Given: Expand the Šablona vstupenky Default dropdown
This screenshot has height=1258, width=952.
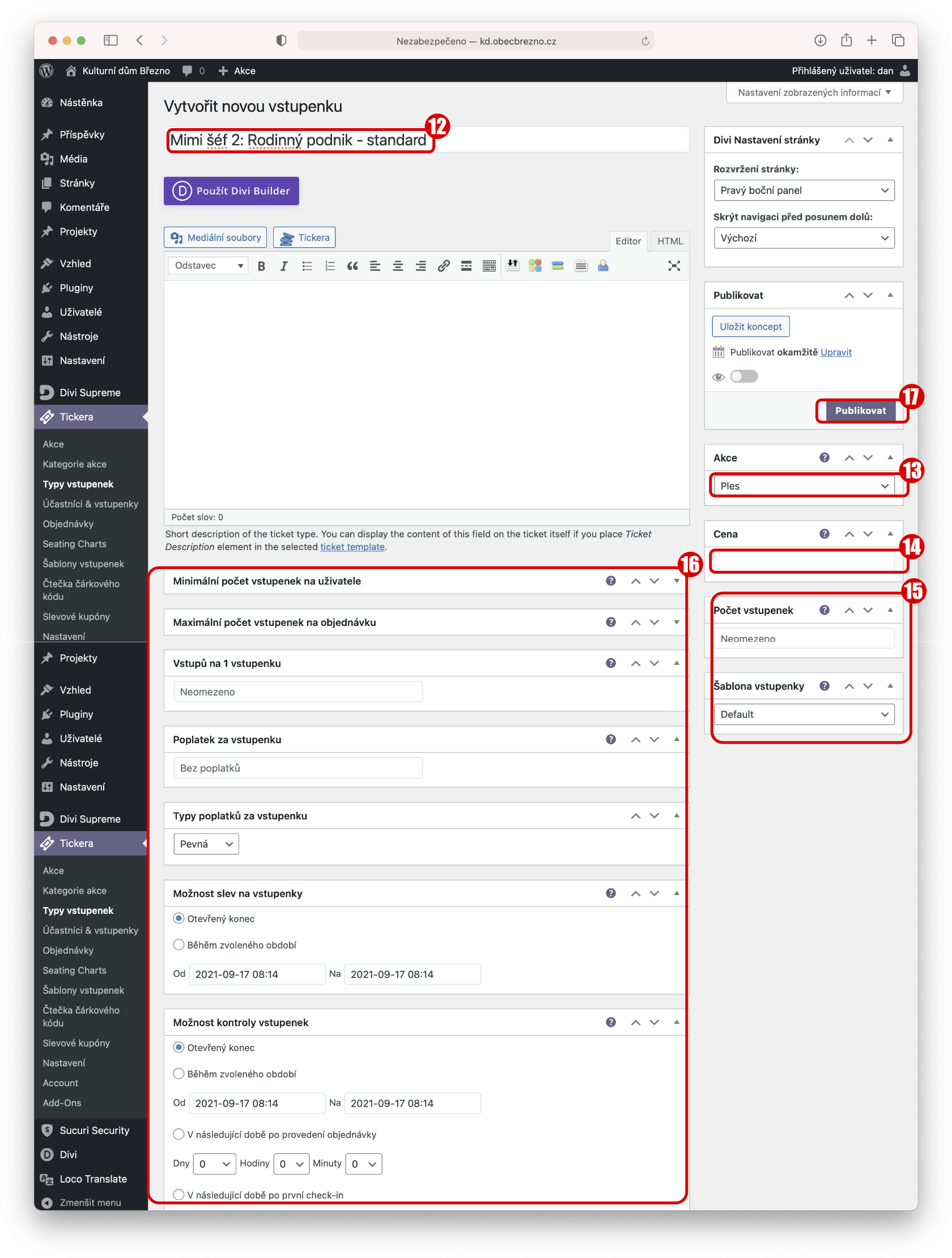Looking at the screenshot, I should coord(803,714).
